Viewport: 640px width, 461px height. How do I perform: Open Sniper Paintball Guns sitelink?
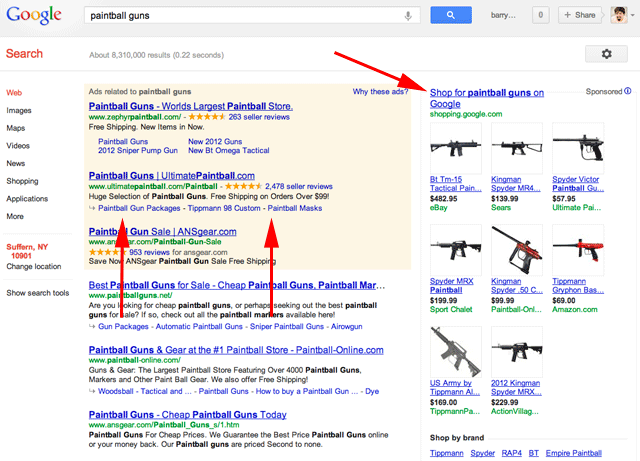(x=287, y=326)
